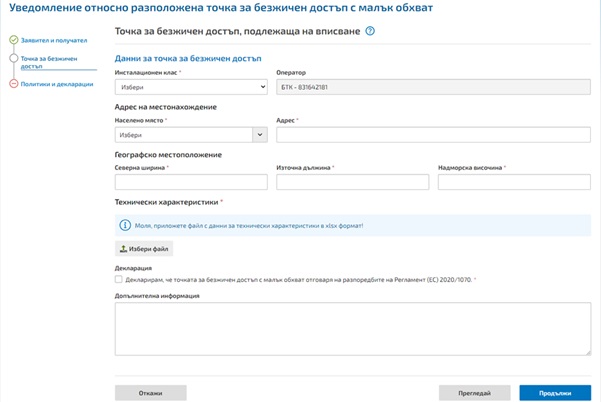Viewport: 601px width, 402px height.
Task: Click inside the Населено място selection field
Action: [184, 135]
